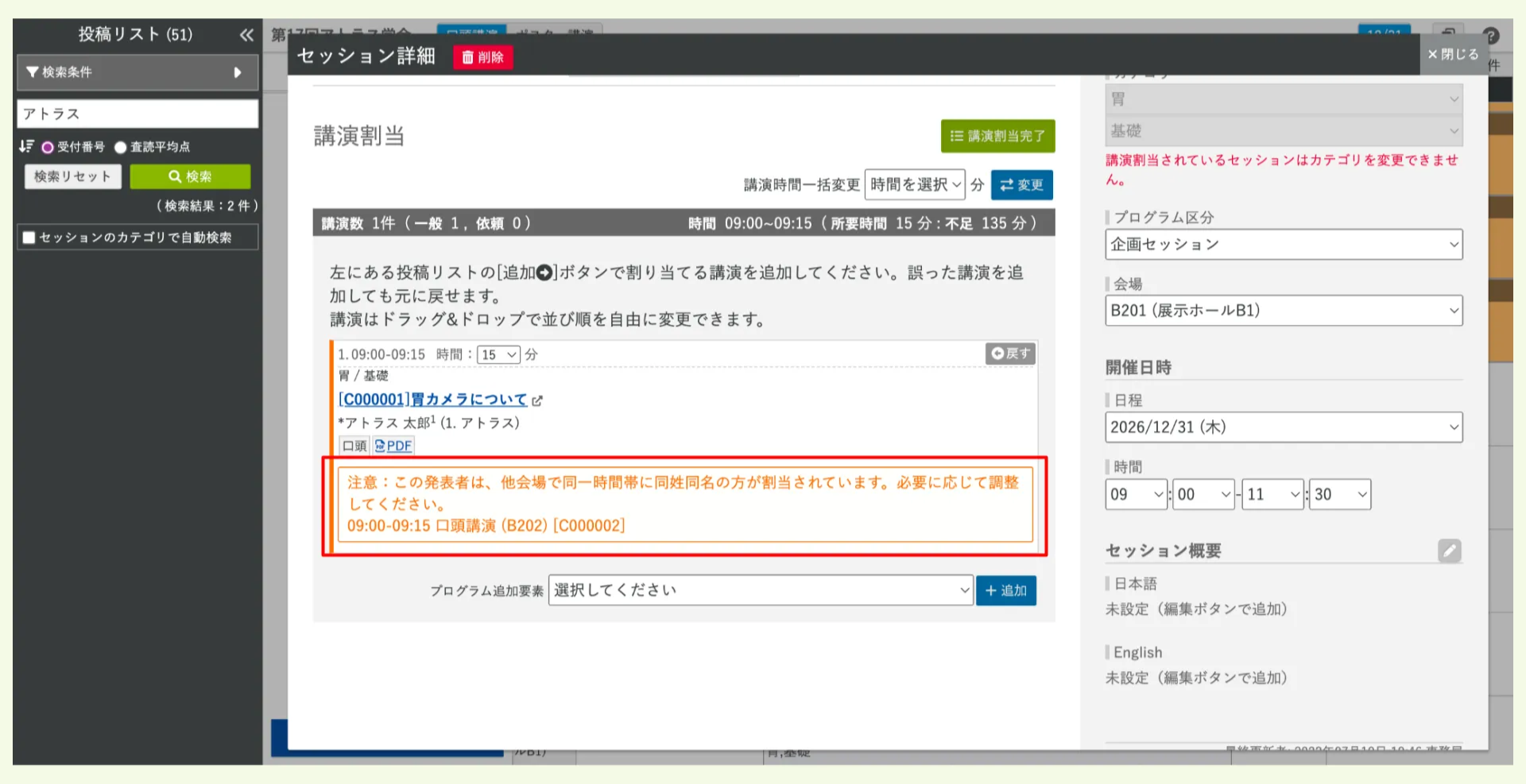Open the [C000001]胃カメラについて link

click(x=433, y=400)
